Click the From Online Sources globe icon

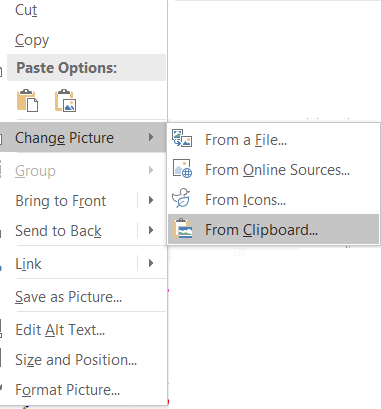[182, 169]
